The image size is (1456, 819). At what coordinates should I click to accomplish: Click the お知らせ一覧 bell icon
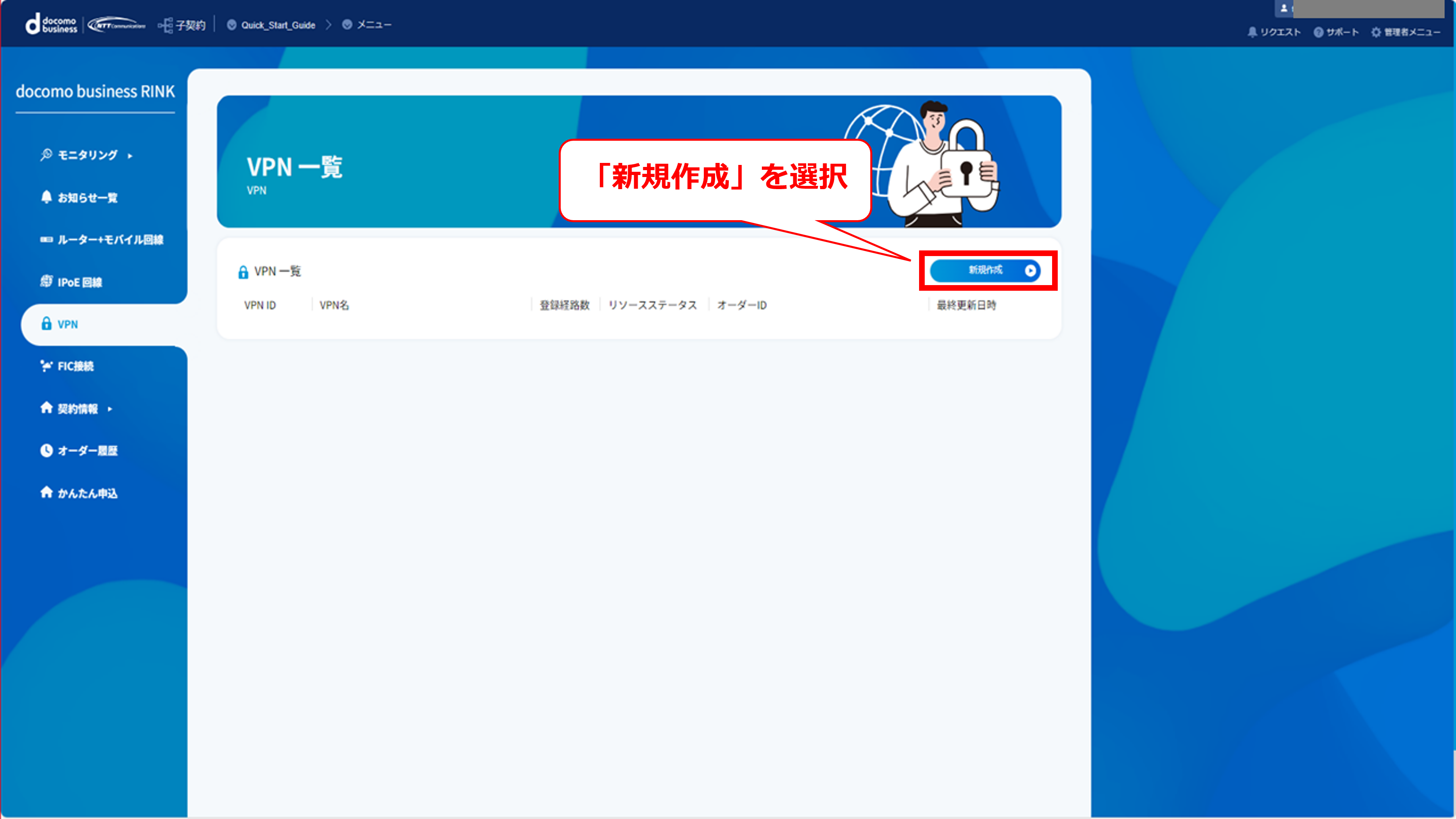tap(46, 197)
